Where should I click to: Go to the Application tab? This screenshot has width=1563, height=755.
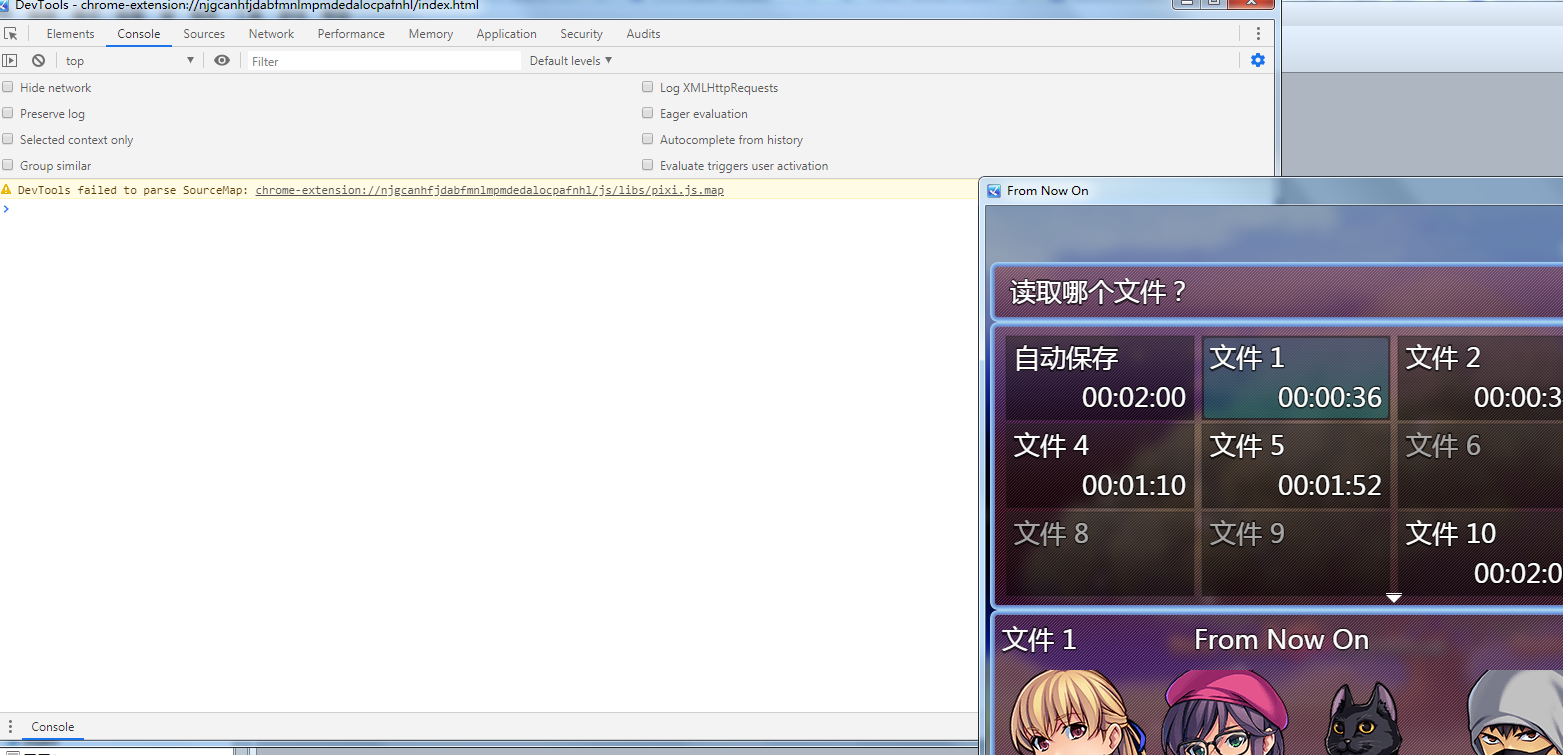(x=506, y=34)
